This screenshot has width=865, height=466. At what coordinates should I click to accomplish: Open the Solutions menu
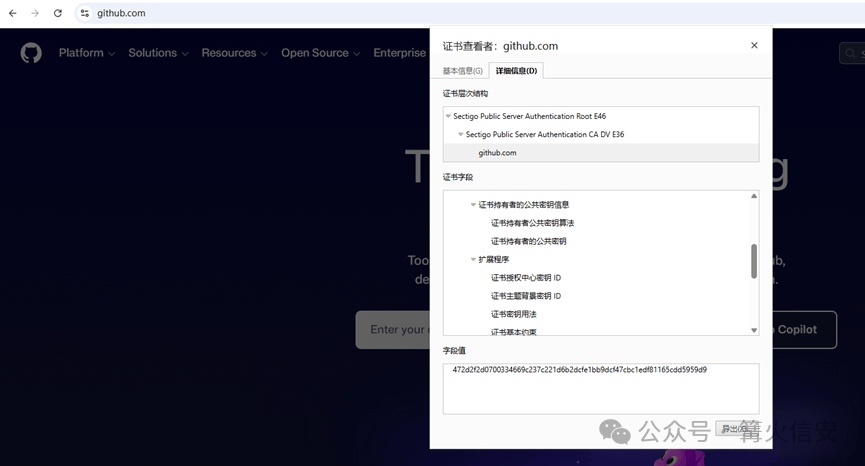[158, 53]
